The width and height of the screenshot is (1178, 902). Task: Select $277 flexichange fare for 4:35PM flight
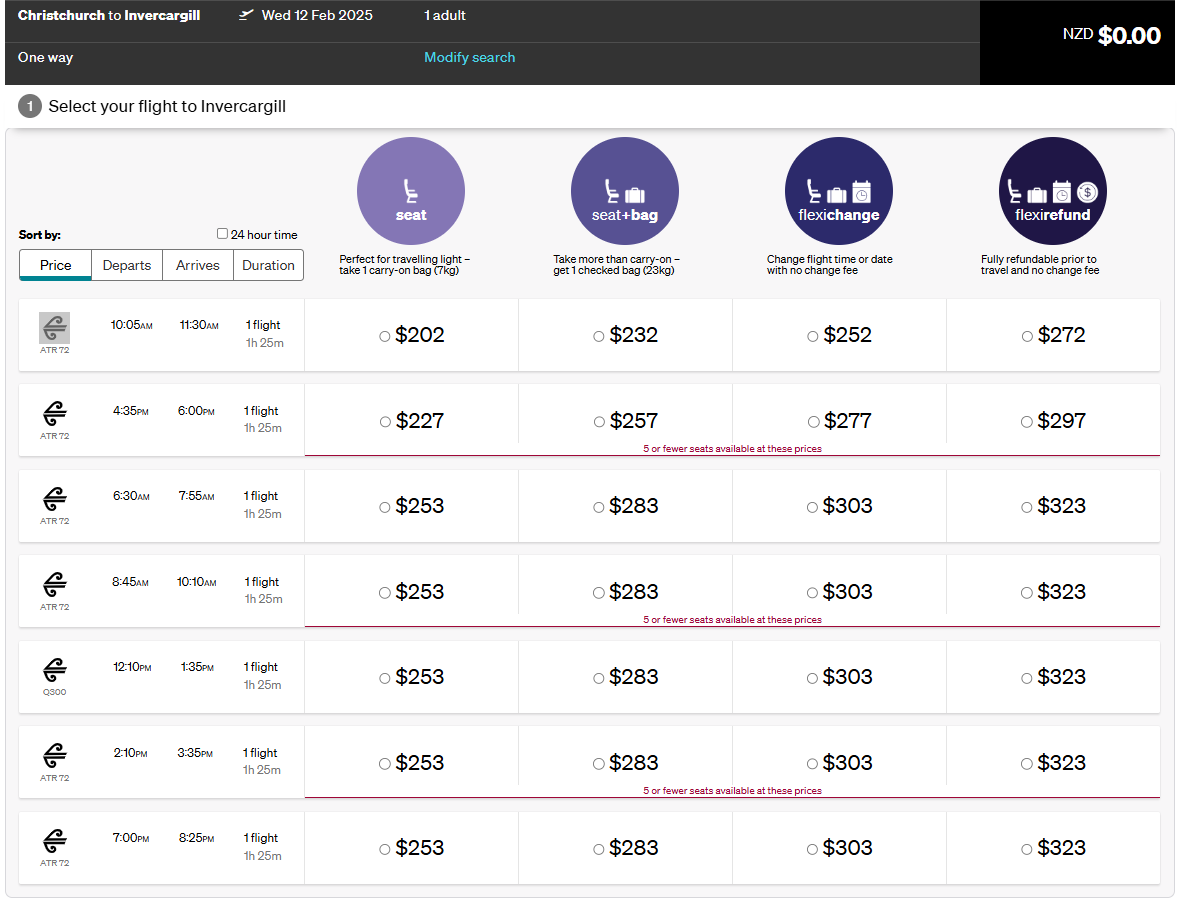(814, 422)
